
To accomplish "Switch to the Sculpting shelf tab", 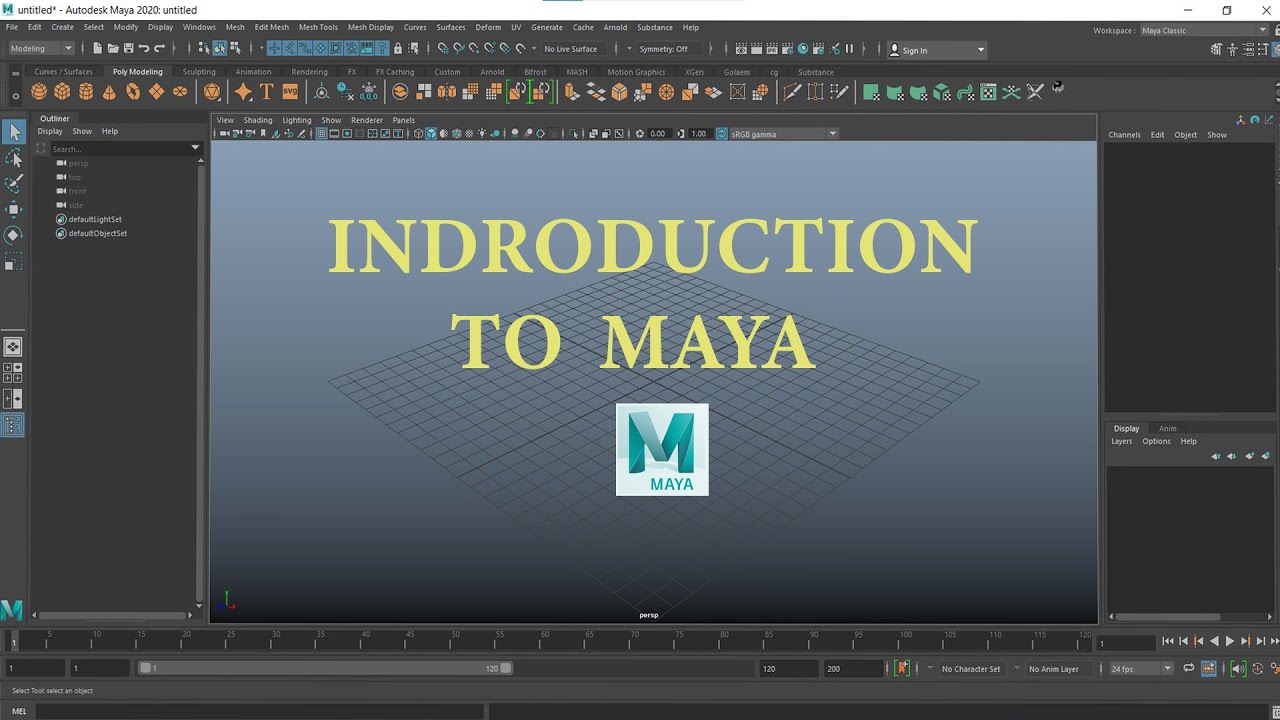I will click(x=199, y=72).
